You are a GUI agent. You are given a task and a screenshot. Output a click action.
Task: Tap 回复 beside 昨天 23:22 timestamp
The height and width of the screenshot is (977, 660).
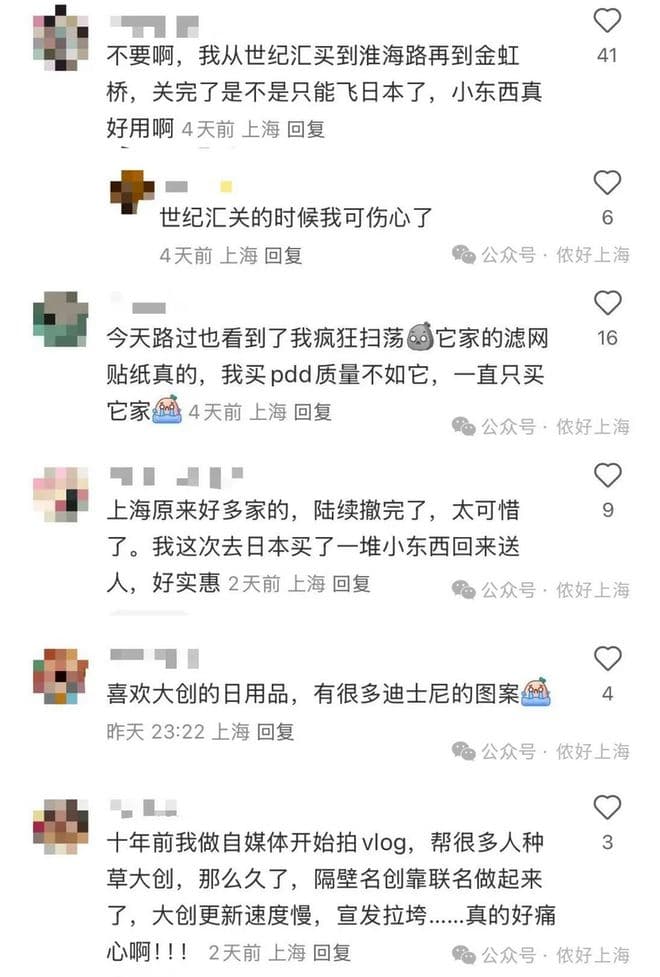coord(275,732)
